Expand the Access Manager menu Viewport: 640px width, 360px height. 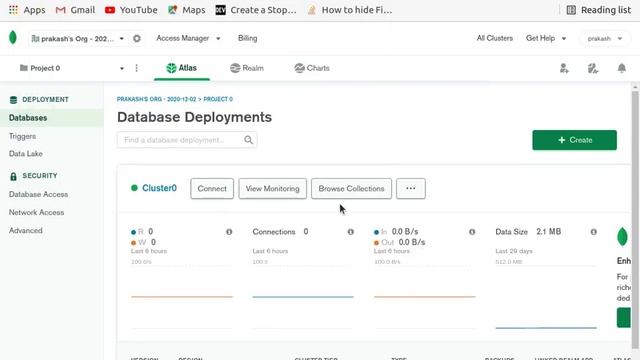188,38
